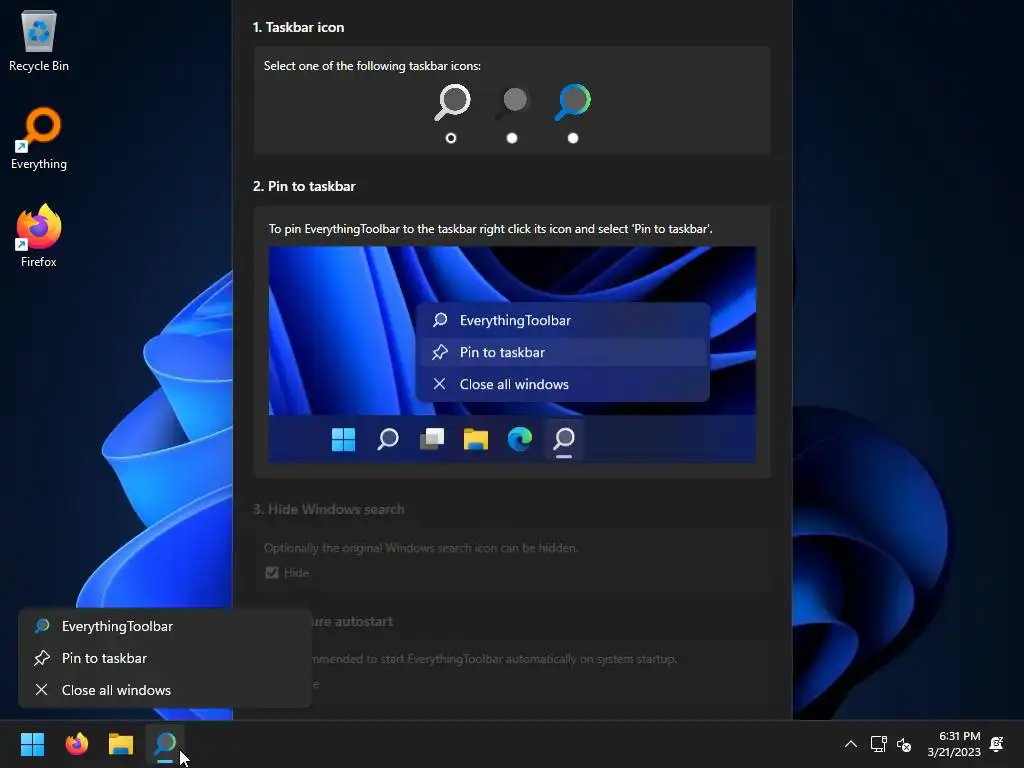Open the clock showing 6:31 PM
The image size is (1024, 768).
click(x=953, y=744)
